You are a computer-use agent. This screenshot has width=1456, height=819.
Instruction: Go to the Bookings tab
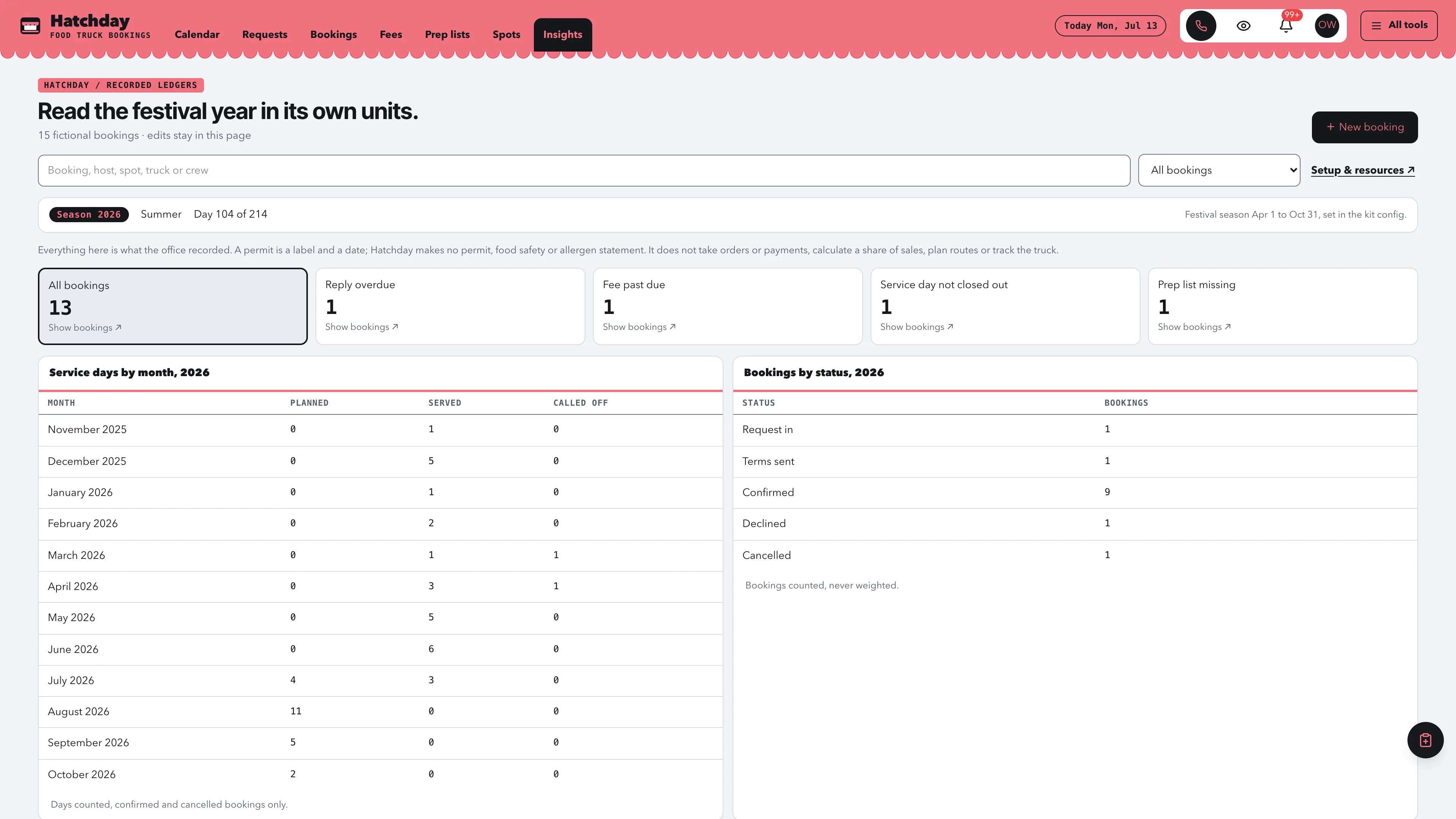point(334,35)
